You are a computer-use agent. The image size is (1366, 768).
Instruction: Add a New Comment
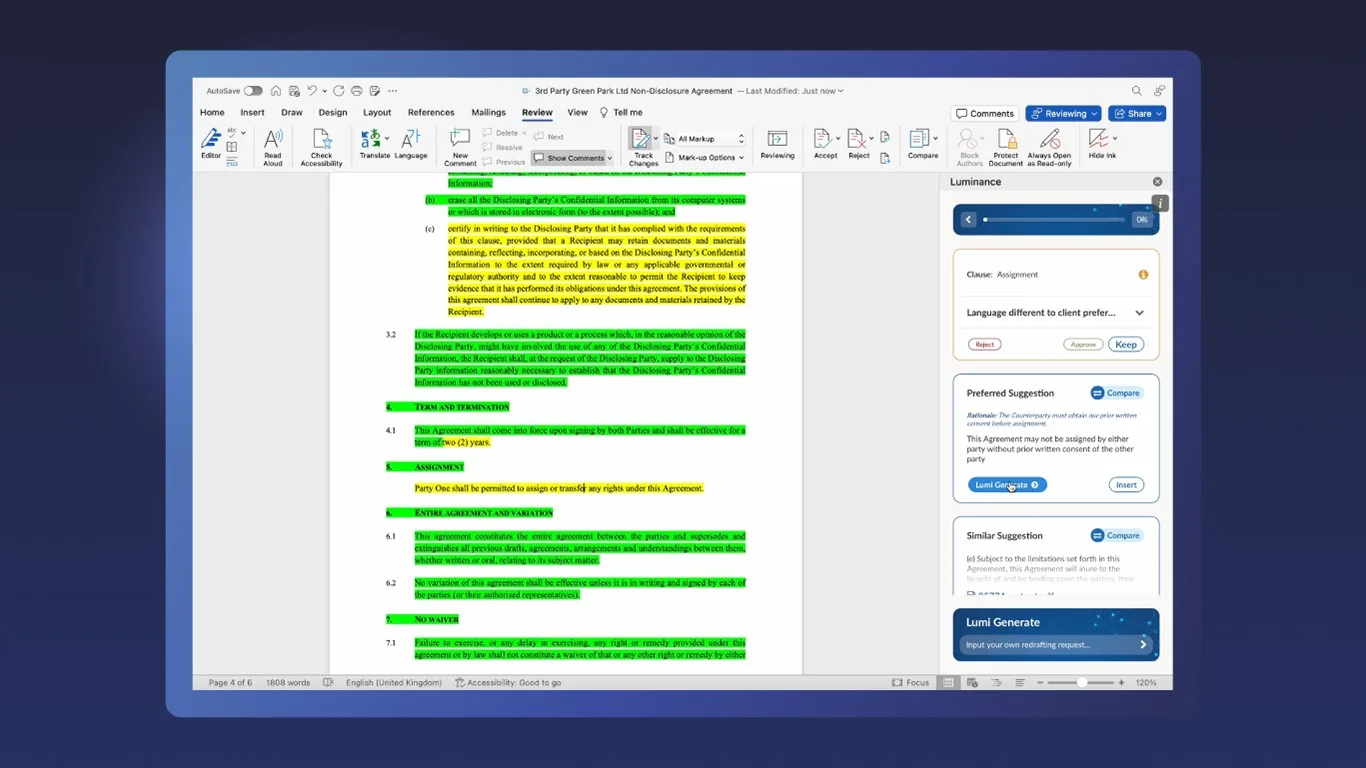(x=459, y=146)
